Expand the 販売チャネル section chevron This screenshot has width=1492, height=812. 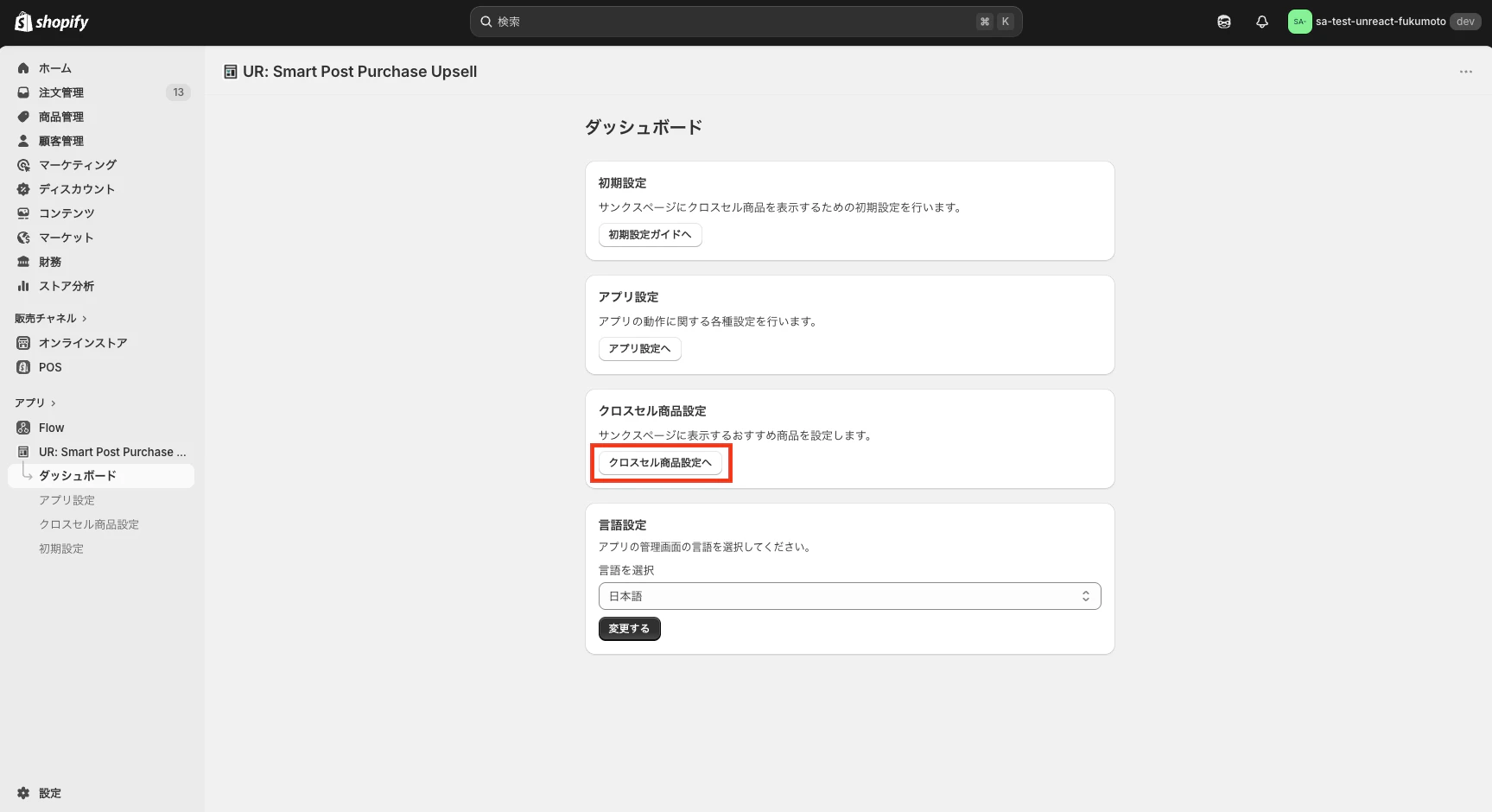coord(85,319)
